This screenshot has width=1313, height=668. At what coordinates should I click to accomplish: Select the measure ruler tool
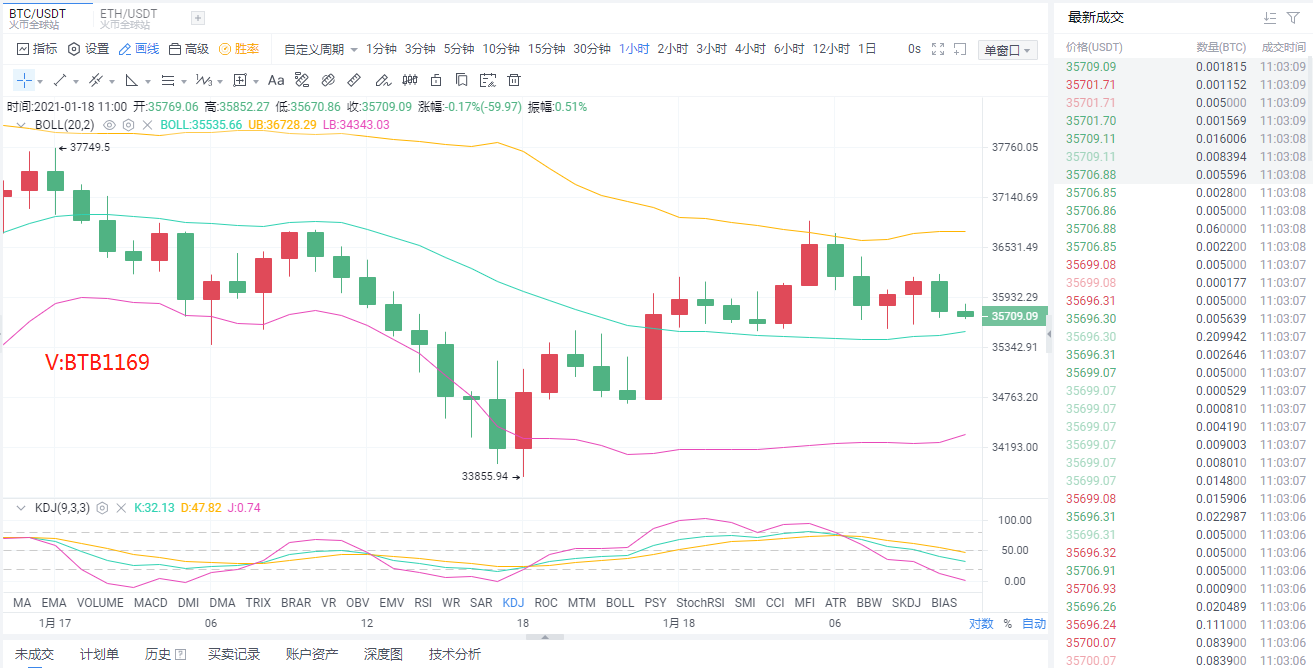(353, 80)
